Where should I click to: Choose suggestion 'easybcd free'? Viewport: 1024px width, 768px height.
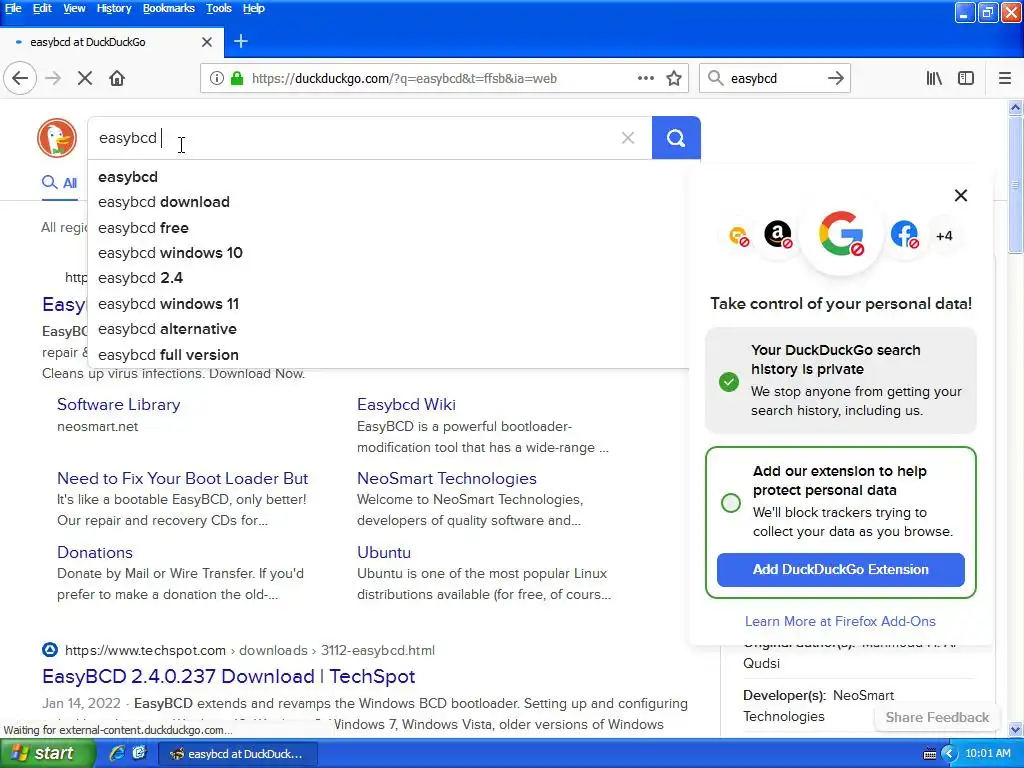pos(389,228)
